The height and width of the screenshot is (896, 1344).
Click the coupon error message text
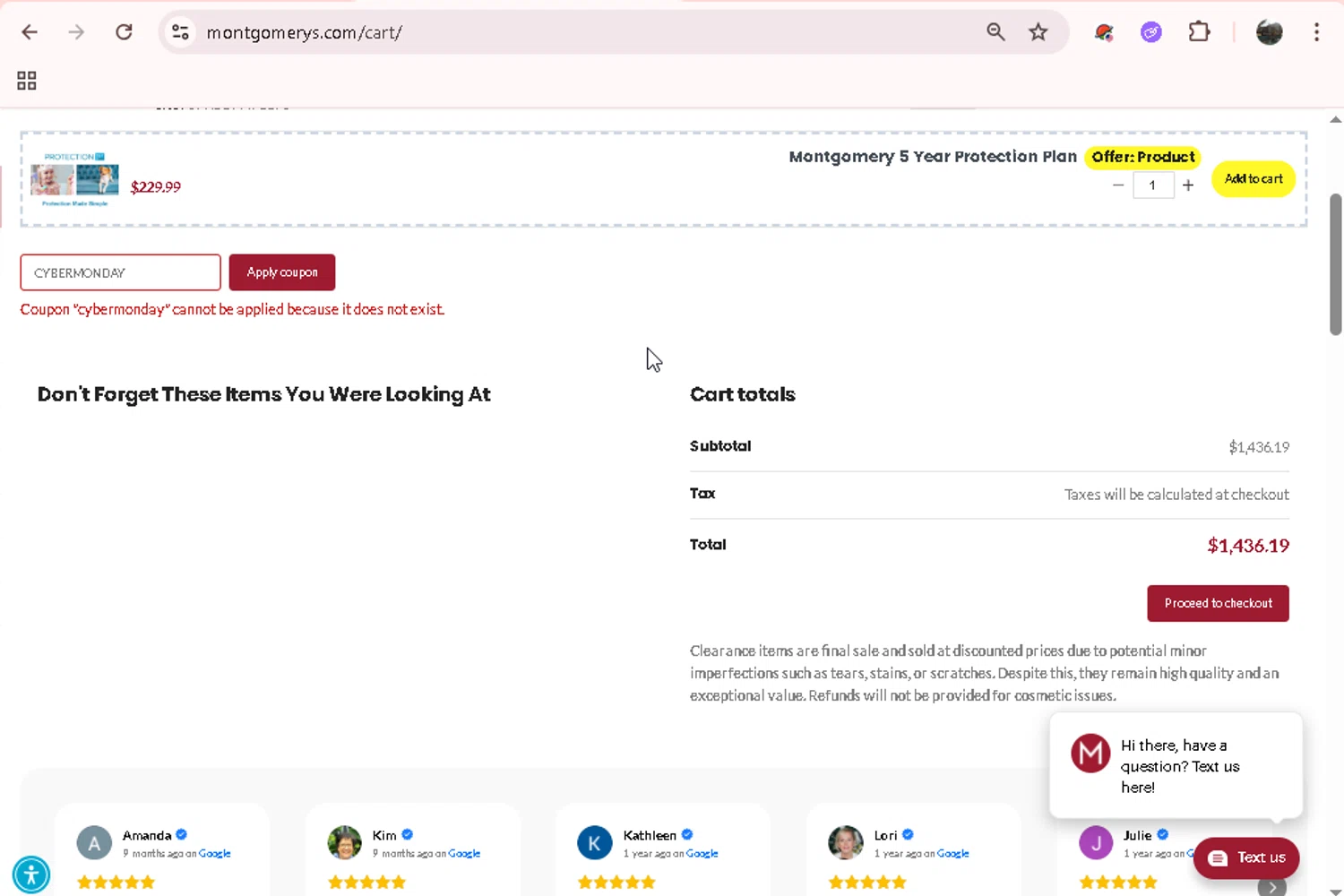(233, 309)
